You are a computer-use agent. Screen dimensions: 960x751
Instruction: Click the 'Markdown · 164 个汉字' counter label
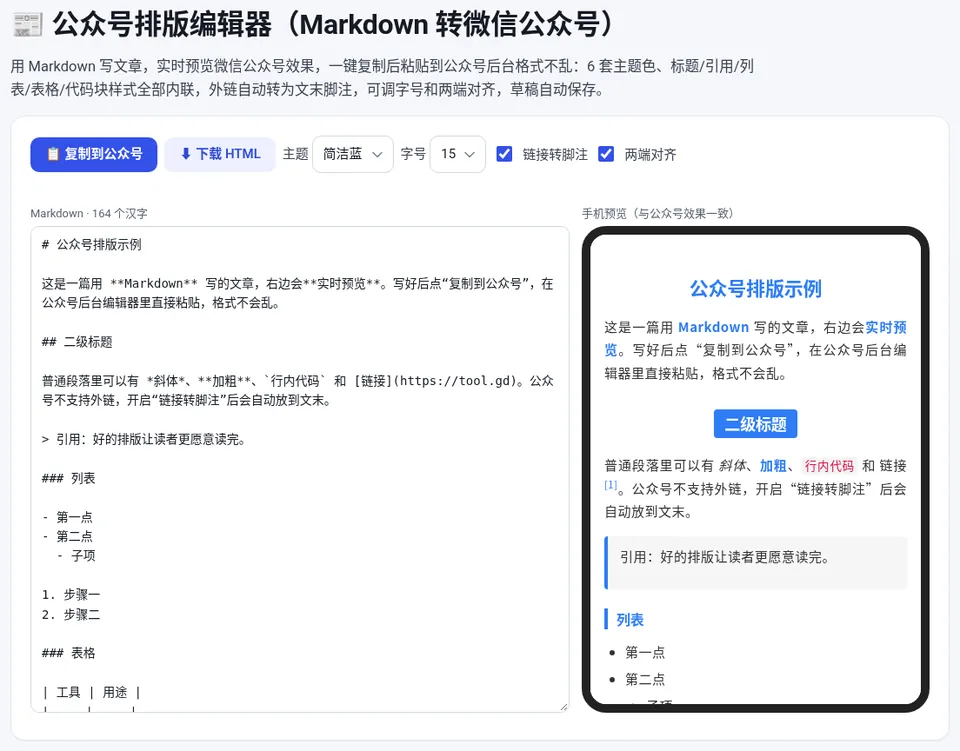coord(89,213)
